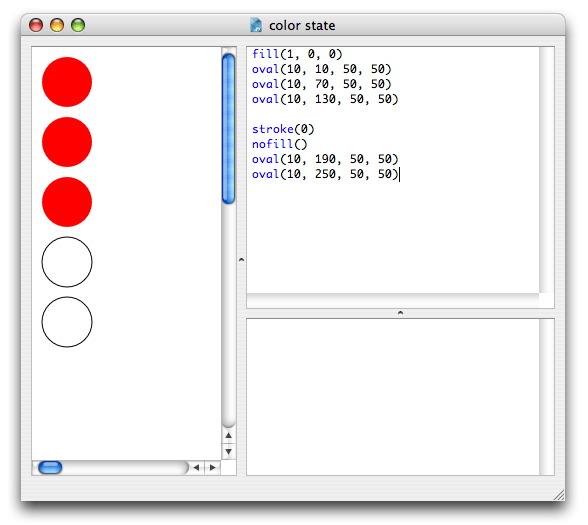Click the lower outlined empty circle

coord(67,322)
